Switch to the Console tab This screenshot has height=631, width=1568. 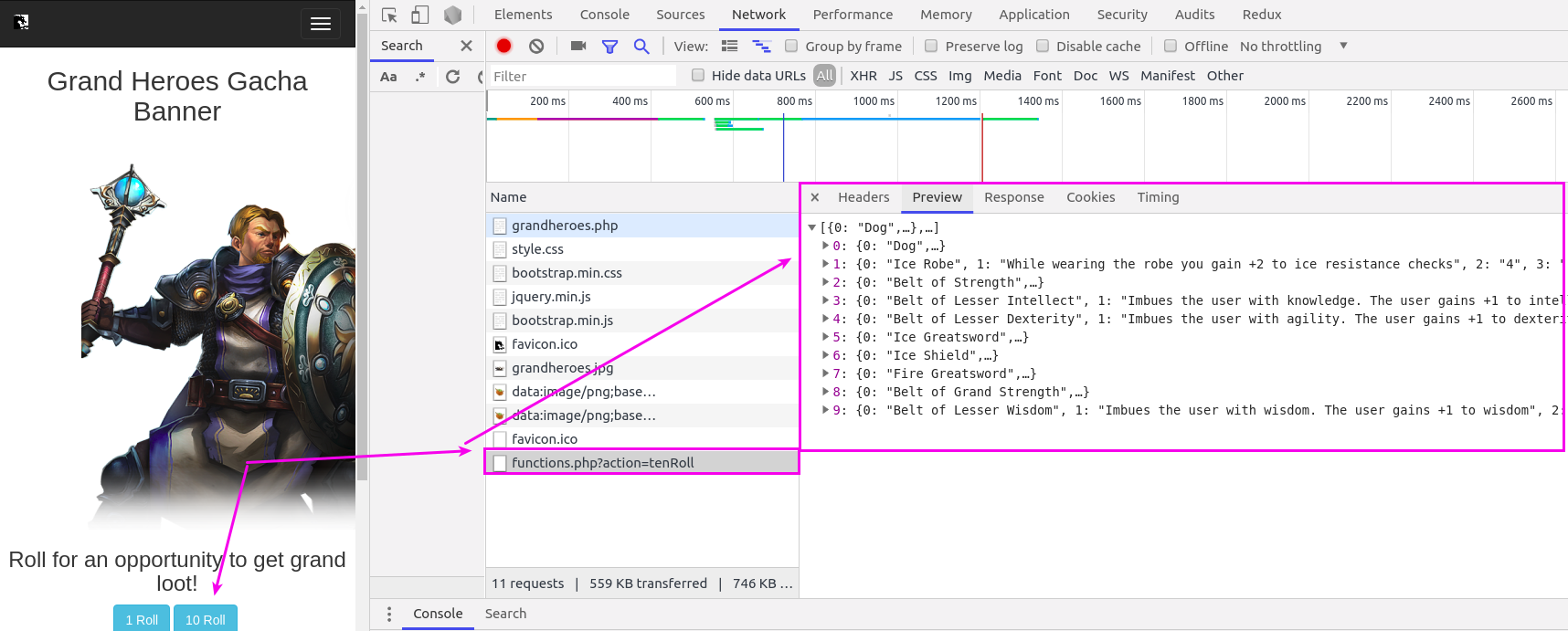604,15
